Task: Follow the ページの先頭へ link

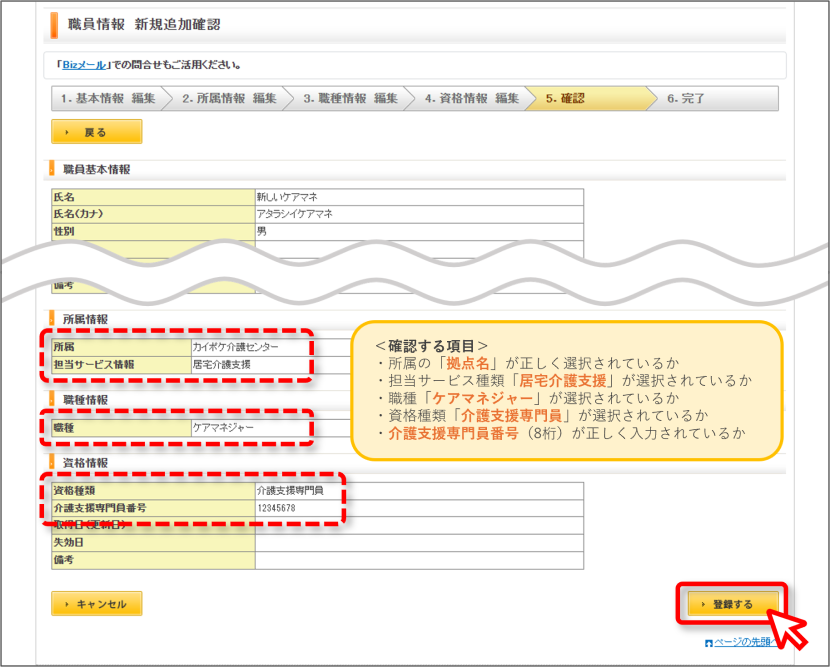Action: click(x=745, y=642)
